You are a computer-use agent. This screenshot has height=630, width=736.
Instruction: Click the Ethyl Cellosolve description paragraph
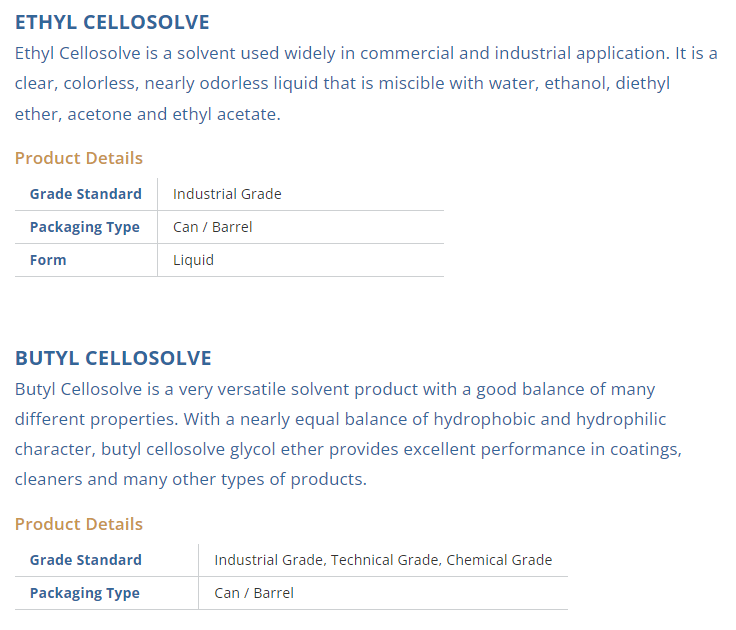(x=366, y=84)
